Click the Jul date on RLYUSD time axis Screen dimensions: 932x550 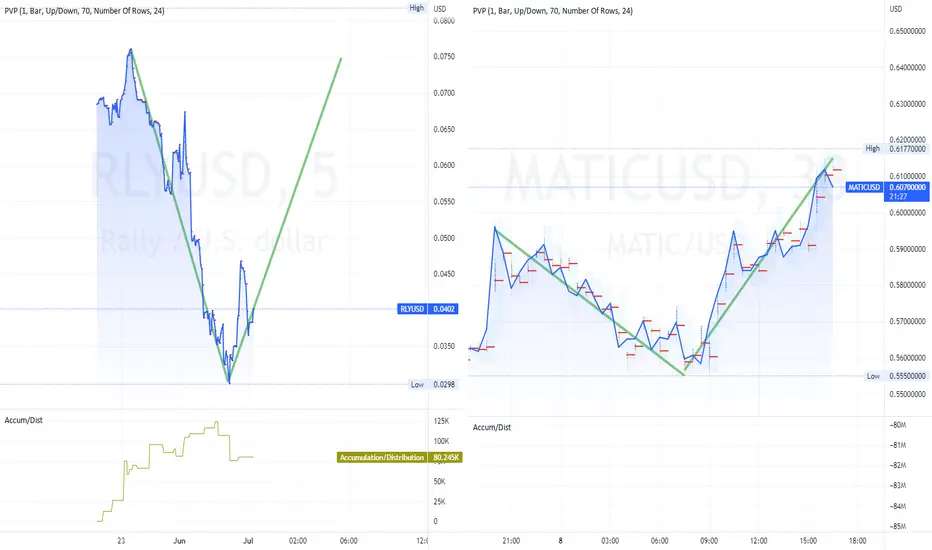pos(248,540)
